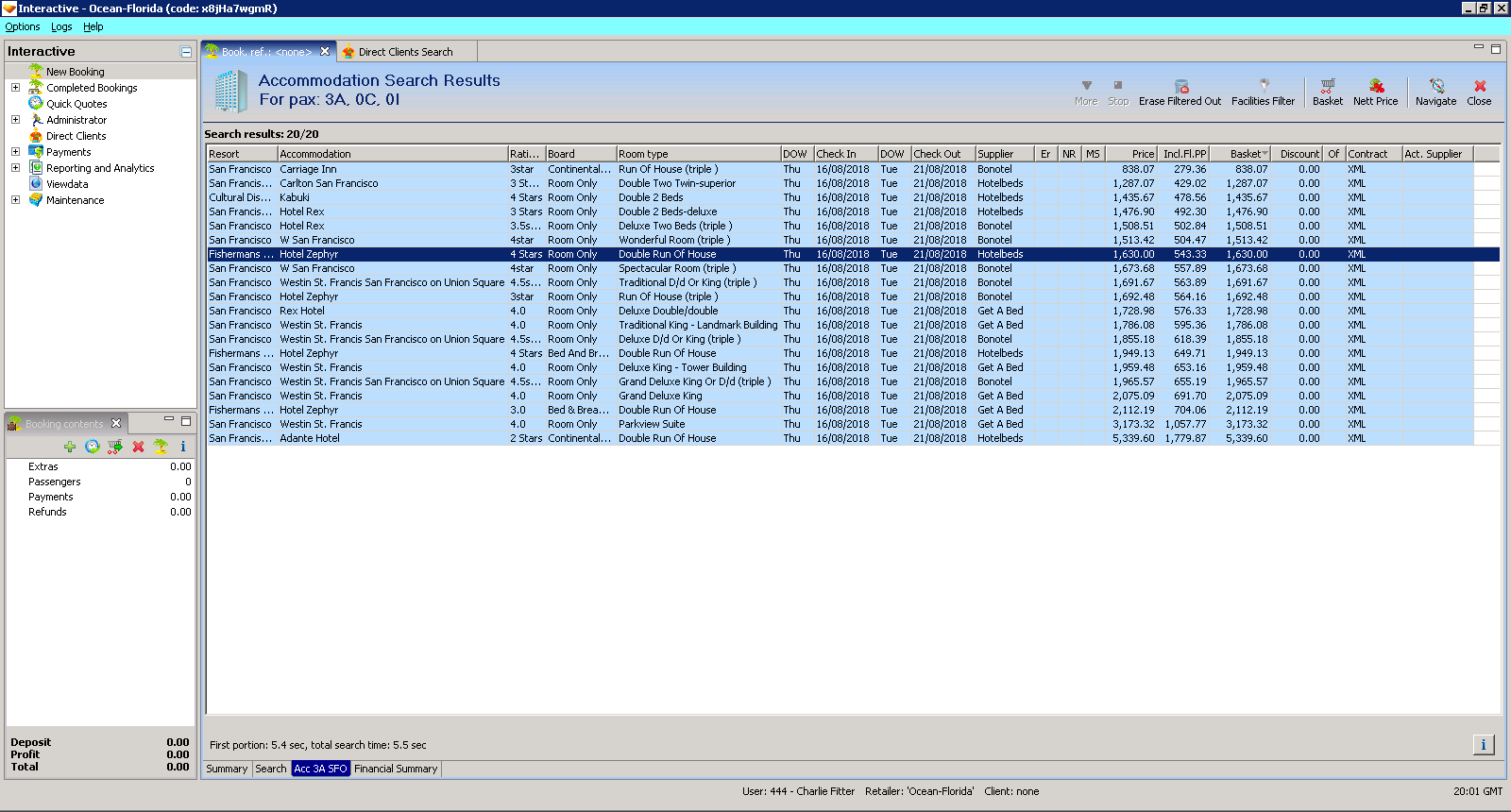1511x812 pixels.
Task: Open the Logs menu
Action: [61, 26]
